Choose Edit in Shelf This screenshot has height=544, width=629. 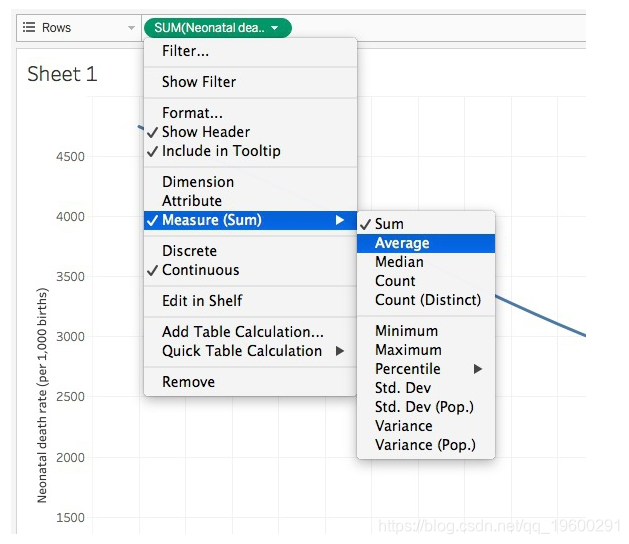(x=250, y=300)
